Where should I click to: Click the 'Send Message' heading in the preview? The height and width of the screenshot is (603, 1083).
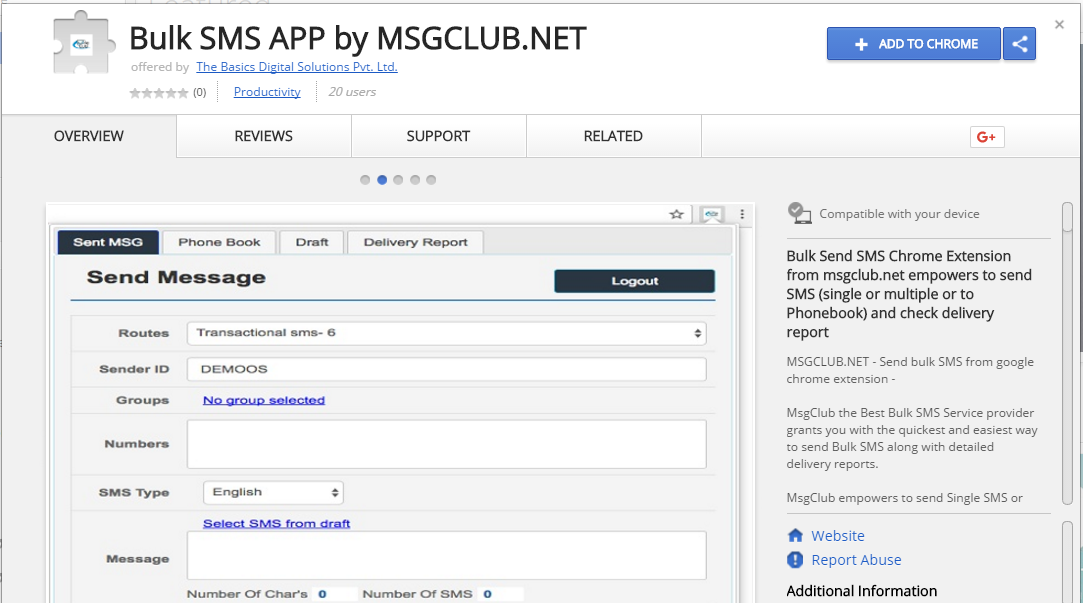point(176,278)
